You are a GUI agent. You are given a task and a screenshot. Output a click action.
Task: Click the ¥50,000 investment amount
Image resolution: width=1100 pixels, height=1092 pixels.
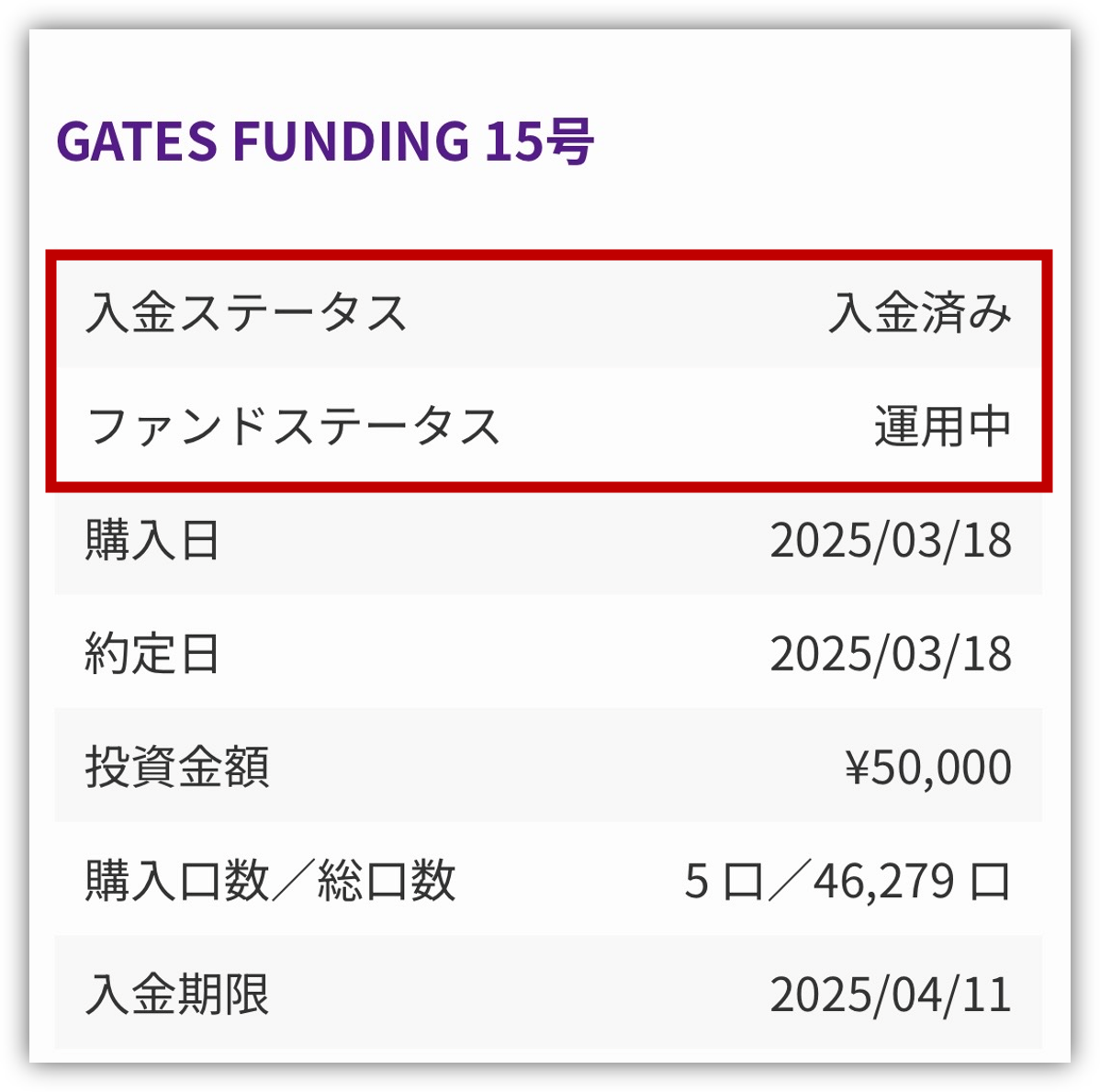tap(928, 767)
